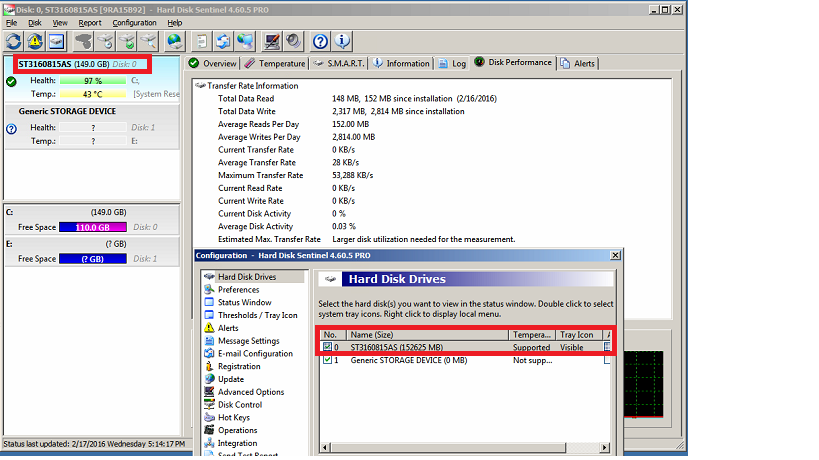Open Alerts in the configuration list
This screenshot has height=460, width=819.
[x=228, y=328]
